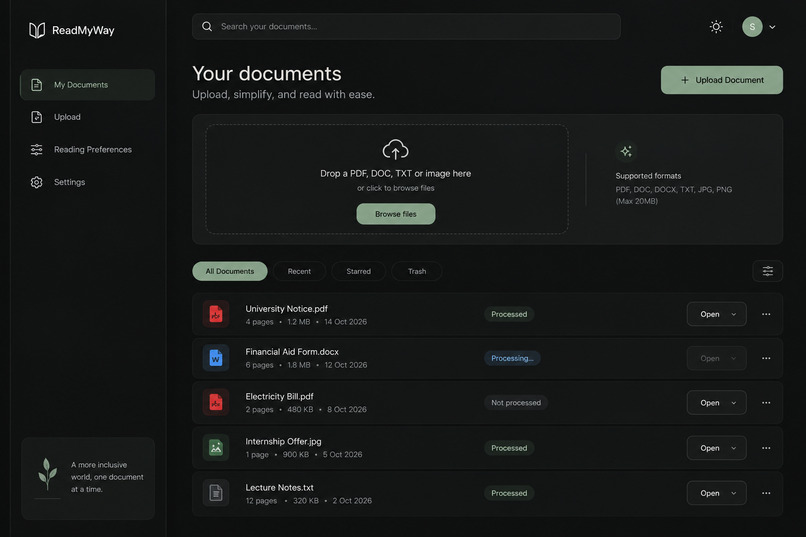Open Settings from the sidebar
The width and height of the screenshot is (806, 537).
pyautogui.click(x=87, y=182)
